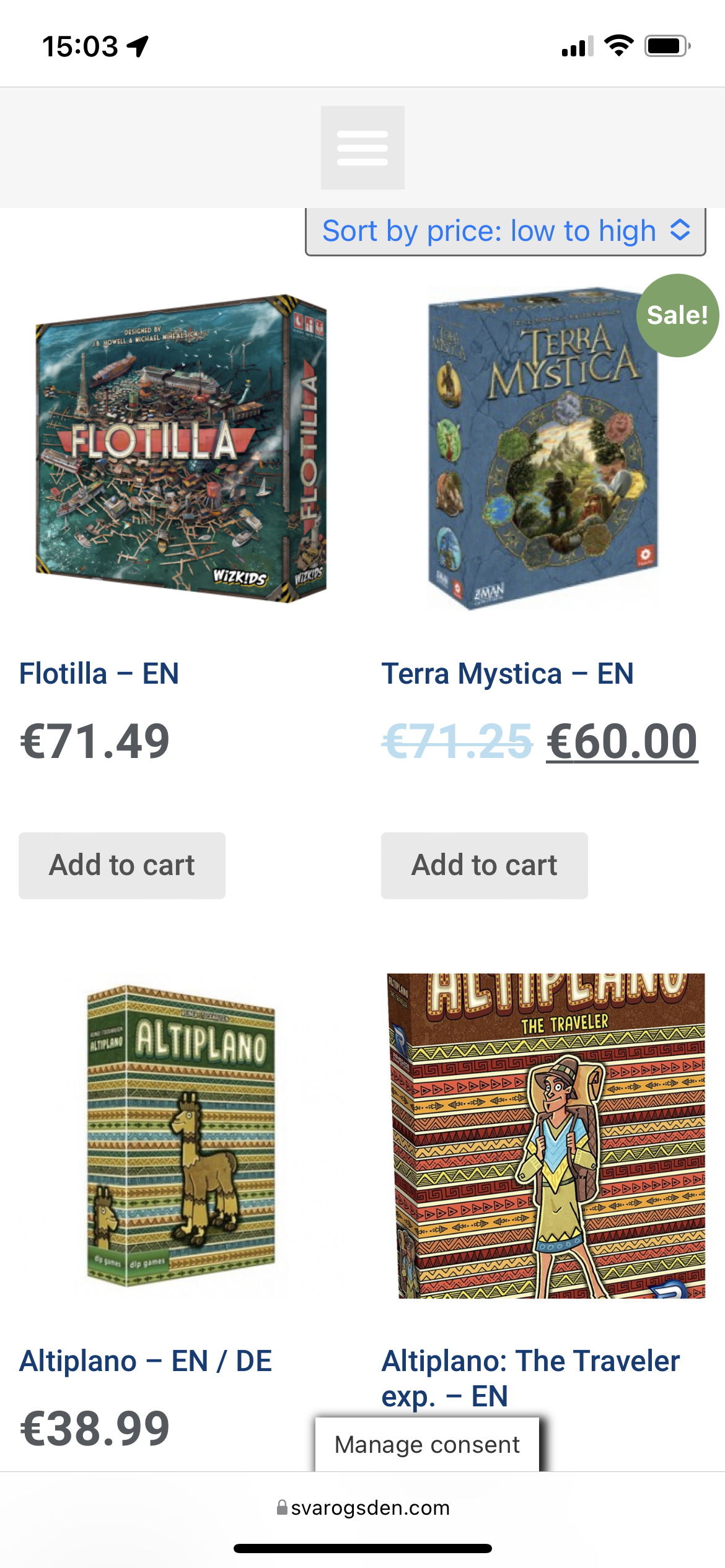The image size is (725, 1568).
Task: Tap the cellular signal bars icon
Action: (x=578, y=46)
